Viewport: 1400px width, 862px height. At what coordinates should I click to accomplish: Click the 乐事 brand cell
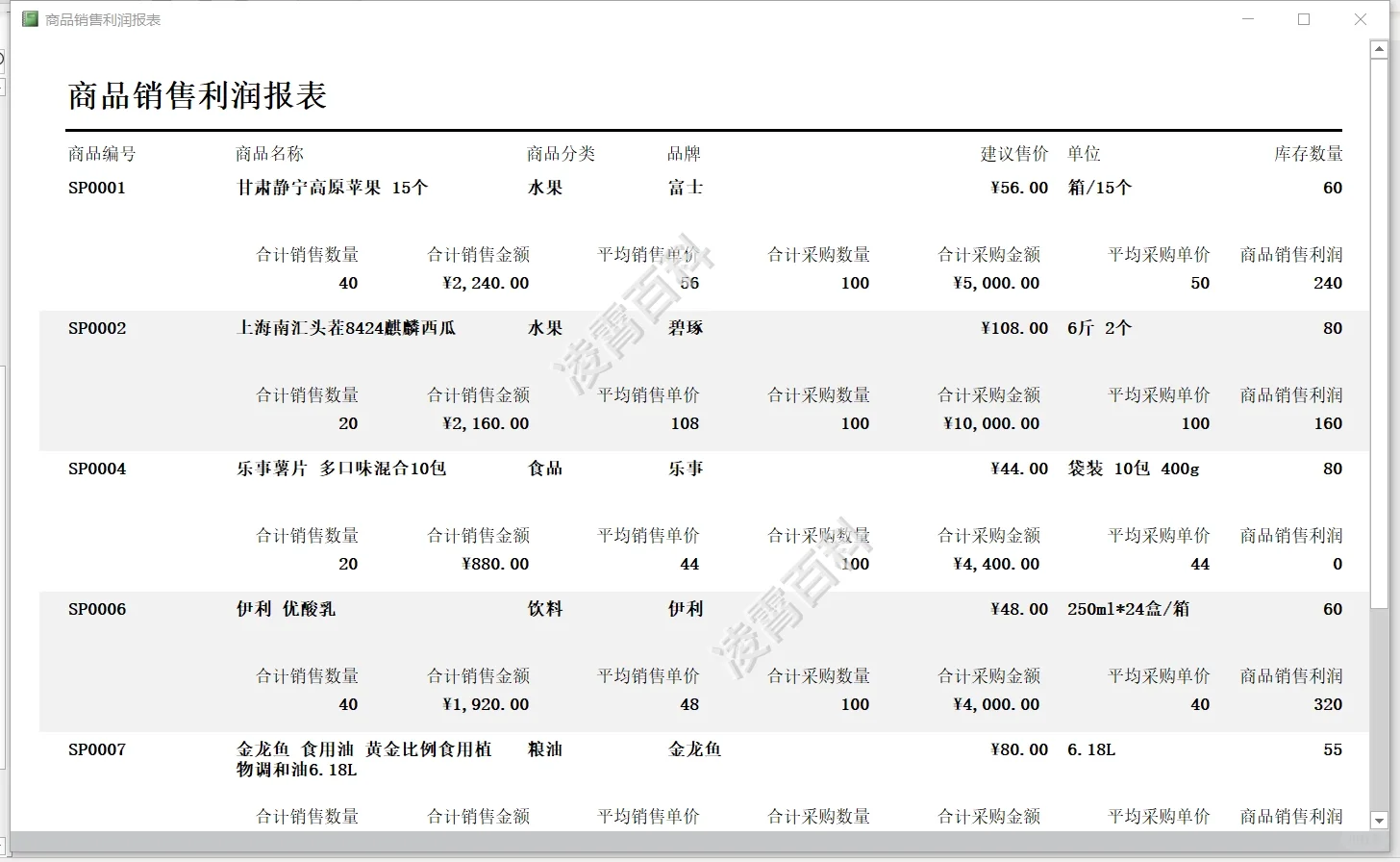pos(685,469)
